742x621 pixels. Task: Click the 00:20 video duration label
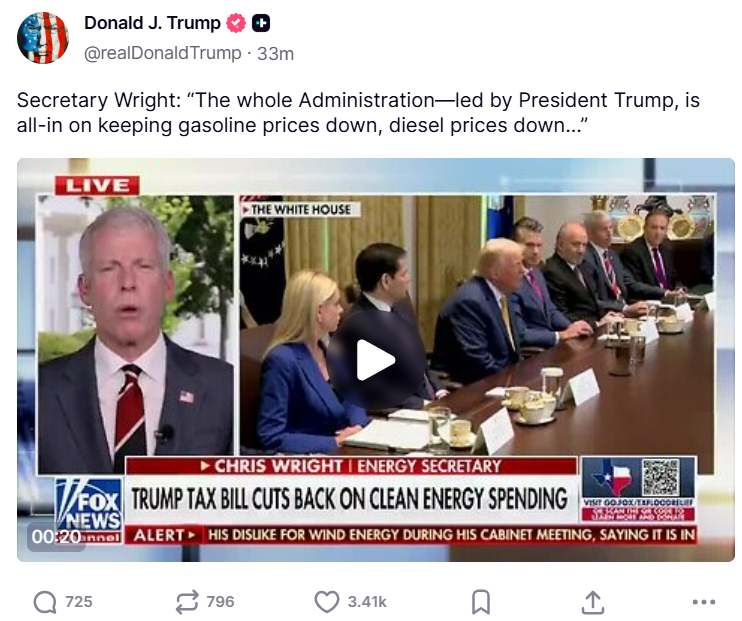point(56,537)
